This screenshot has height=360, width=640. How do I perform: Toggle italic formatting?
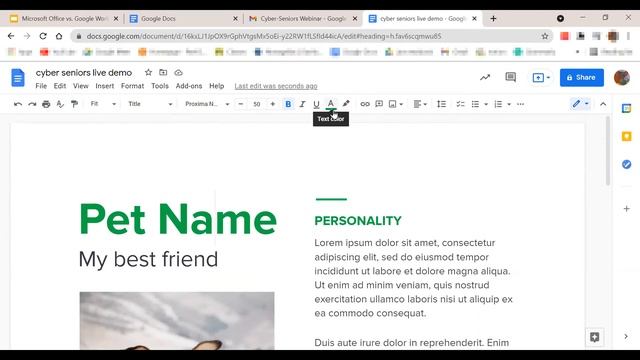point(302,104)
